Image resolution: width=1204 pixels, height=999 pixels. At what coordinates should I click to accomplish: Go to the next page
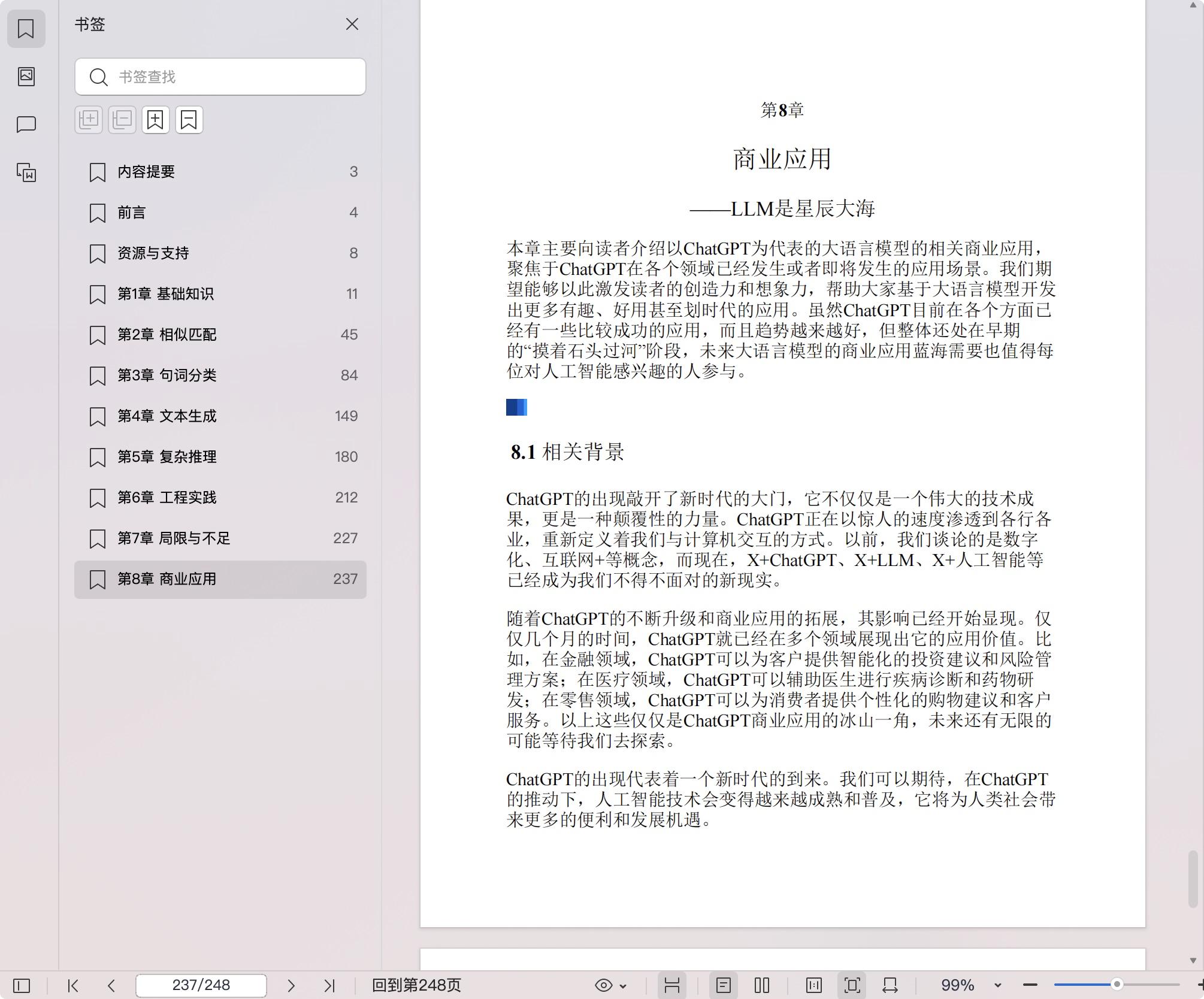pos(291,985)
